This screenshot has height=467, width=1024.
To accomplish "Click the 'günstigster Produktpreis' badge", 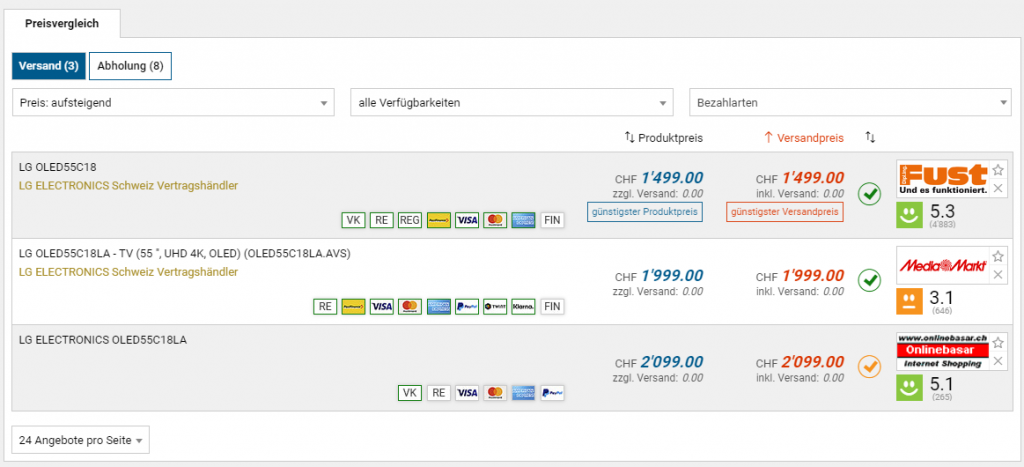I will coord(645,212).
